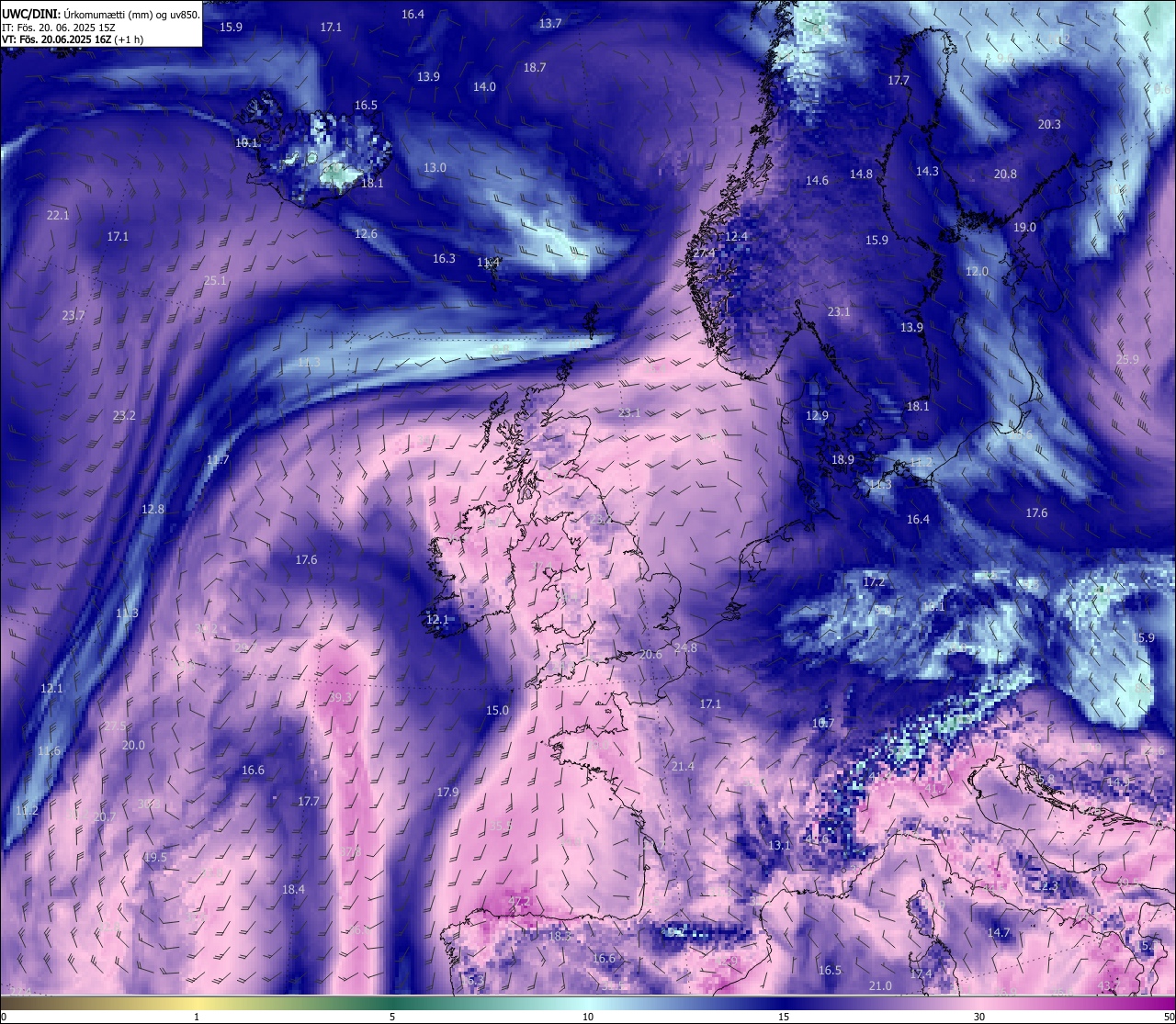Click the 13.0 value east of Iceland

(x=435, y=168)
